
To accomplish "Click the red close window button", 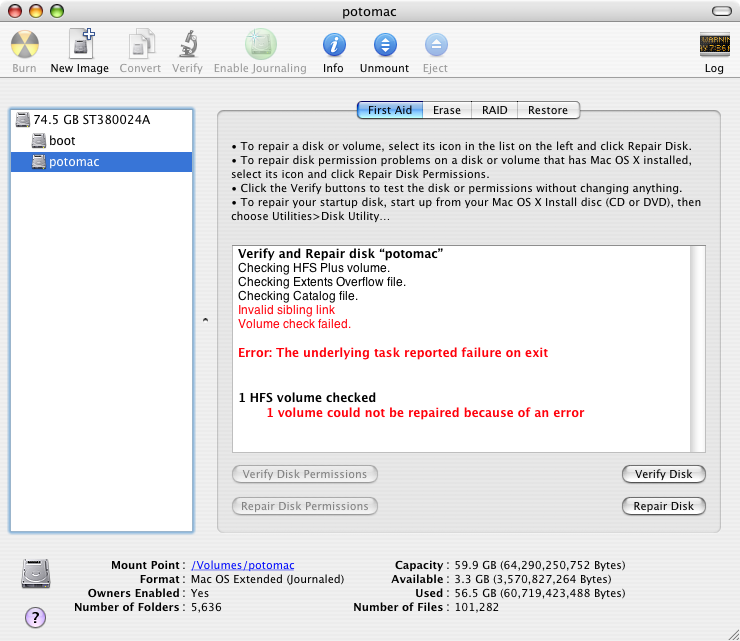I will pos(15,11).
